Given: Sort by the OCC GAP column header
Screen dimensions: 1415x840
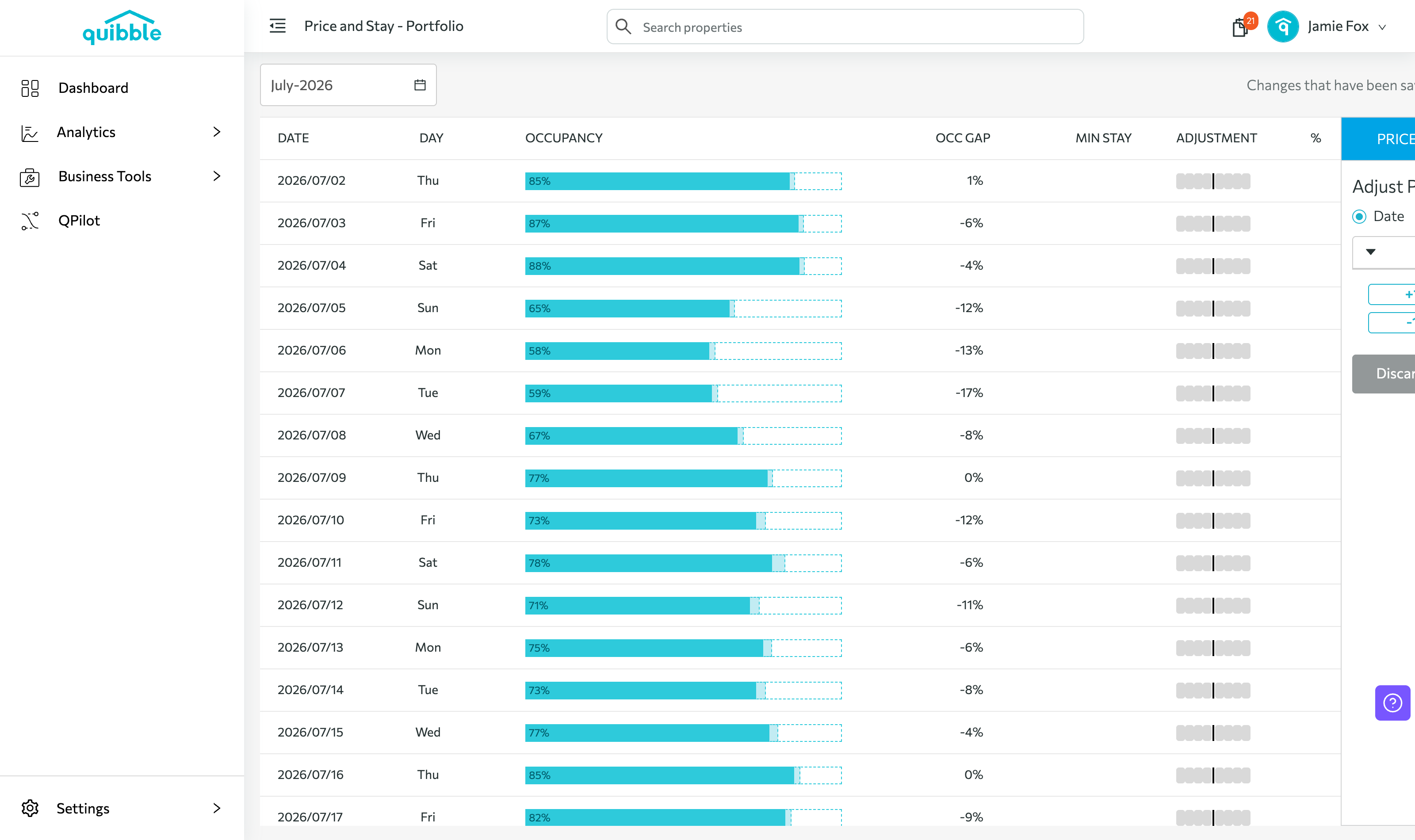Looking at the screenshot, I should point(962,138).
